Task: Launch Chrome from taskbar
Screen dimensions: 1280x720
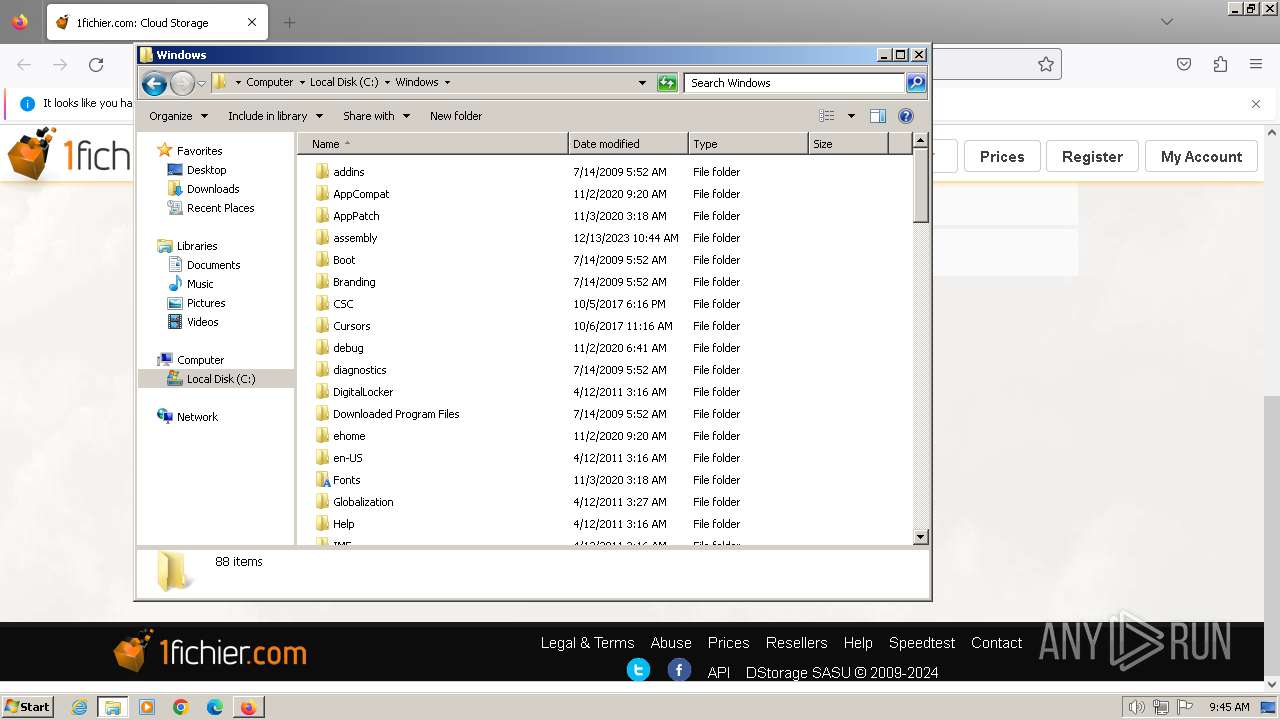Action: pos(181,707)
